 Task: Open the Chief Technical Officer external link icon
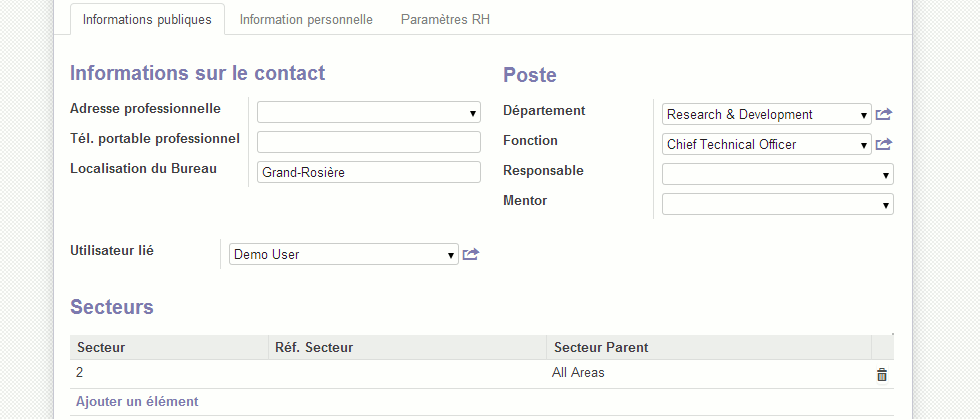pos(884,144)
